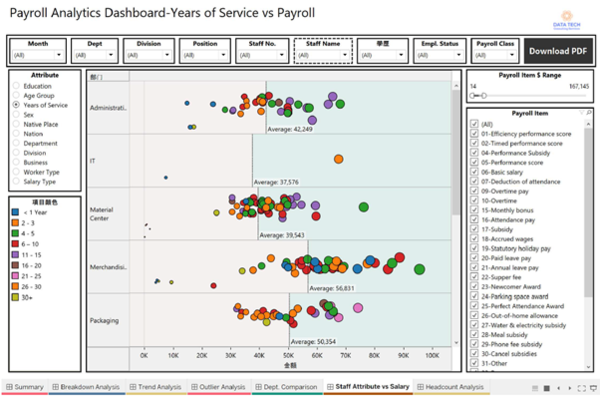Select Native Place attribute option
Screen dimensions: 600x398
point(16,124)
